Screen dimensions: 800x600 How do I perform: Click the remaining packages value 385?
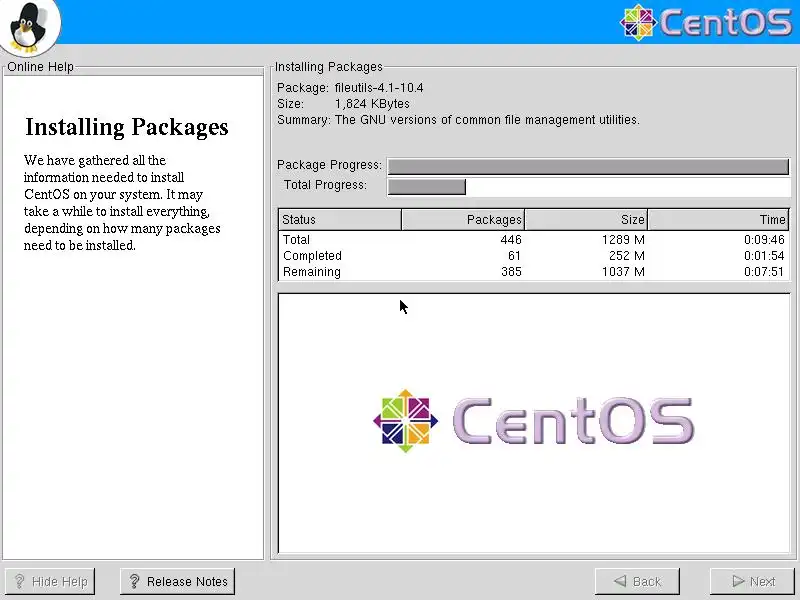coord(511,271)
